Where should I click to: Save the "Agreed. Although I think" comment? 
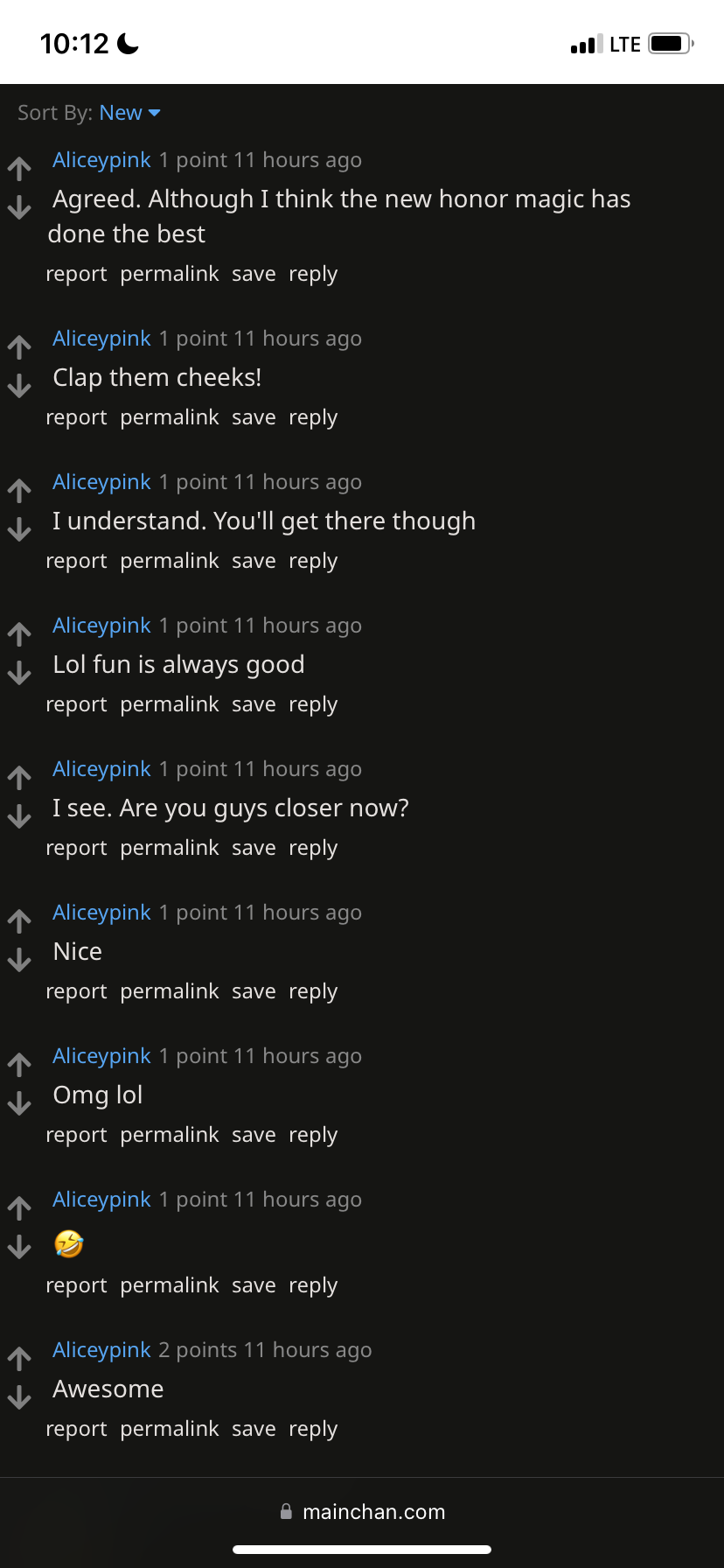[254, 274]
